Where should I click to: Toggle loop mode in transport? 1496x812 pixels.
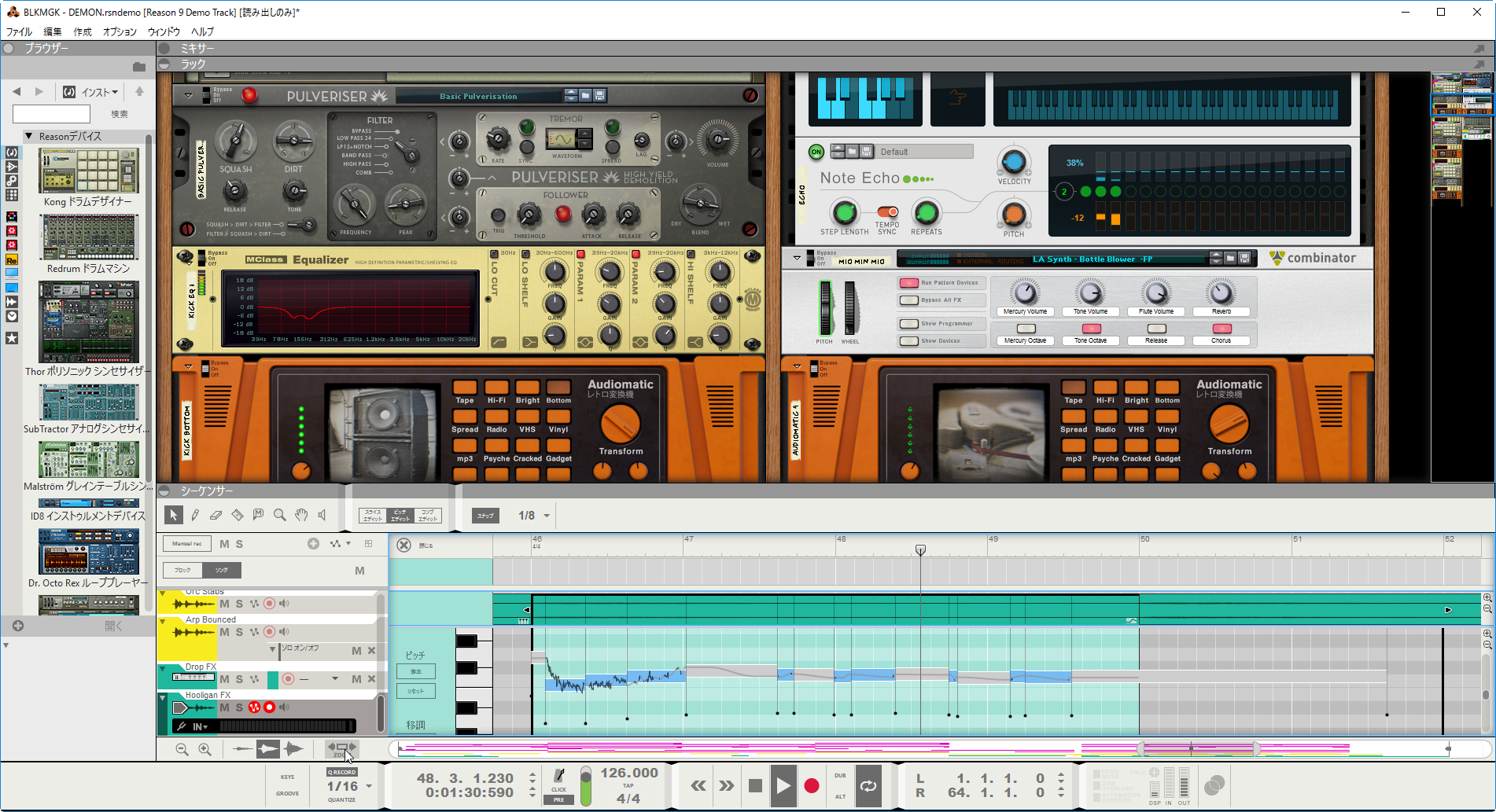click(x=868, y=785)
